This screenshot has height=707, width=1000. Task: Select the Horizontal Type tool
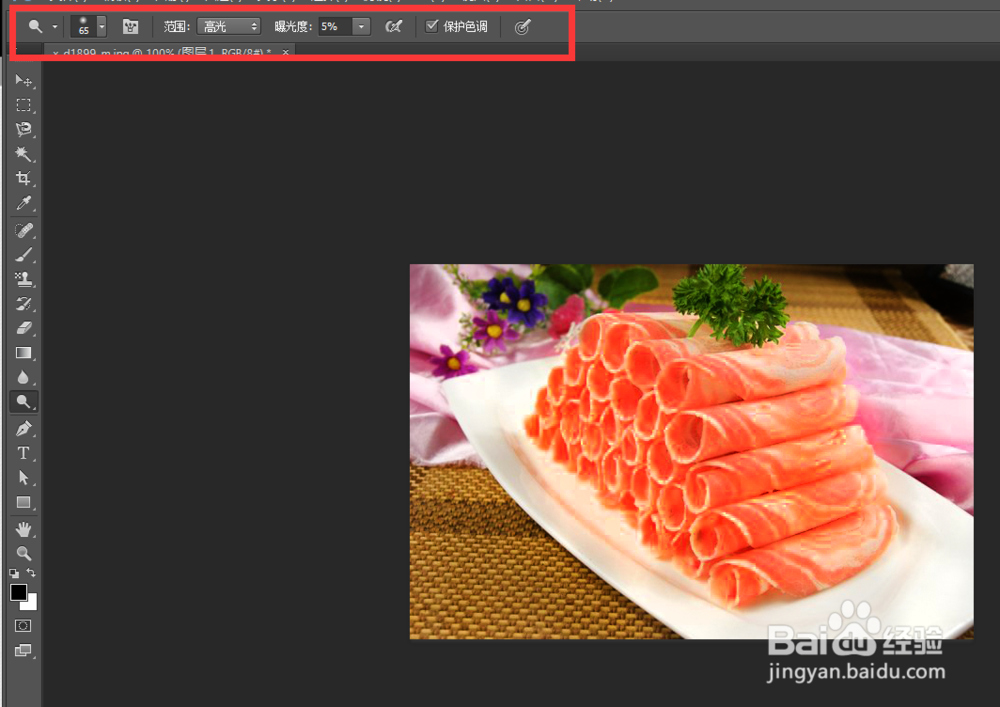click(x=24, y=453)
